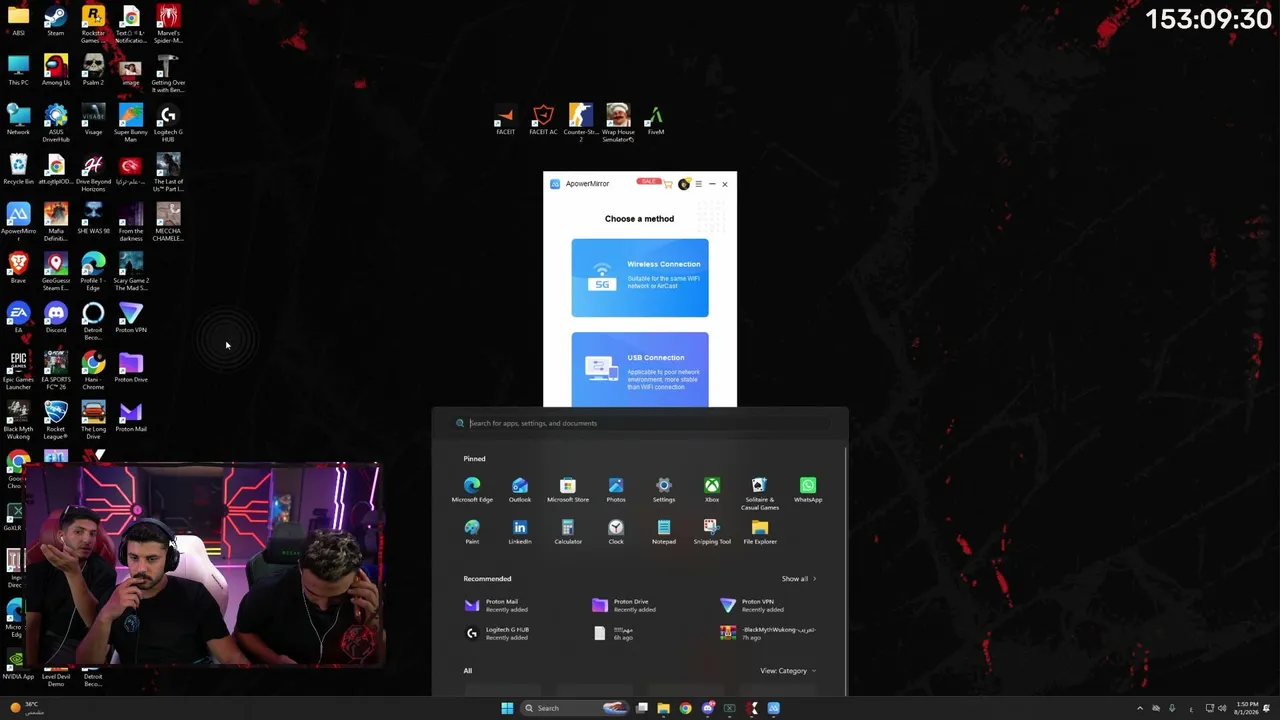This screenshot has height=720, width=1280.
Task: Open LinkedIn pinned app
Action: (x=520, y=532)
